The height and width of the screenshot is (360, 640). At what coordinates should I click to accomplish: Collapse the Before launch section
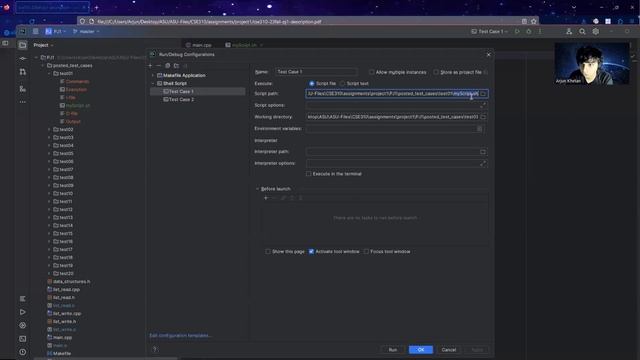[257, 189]
